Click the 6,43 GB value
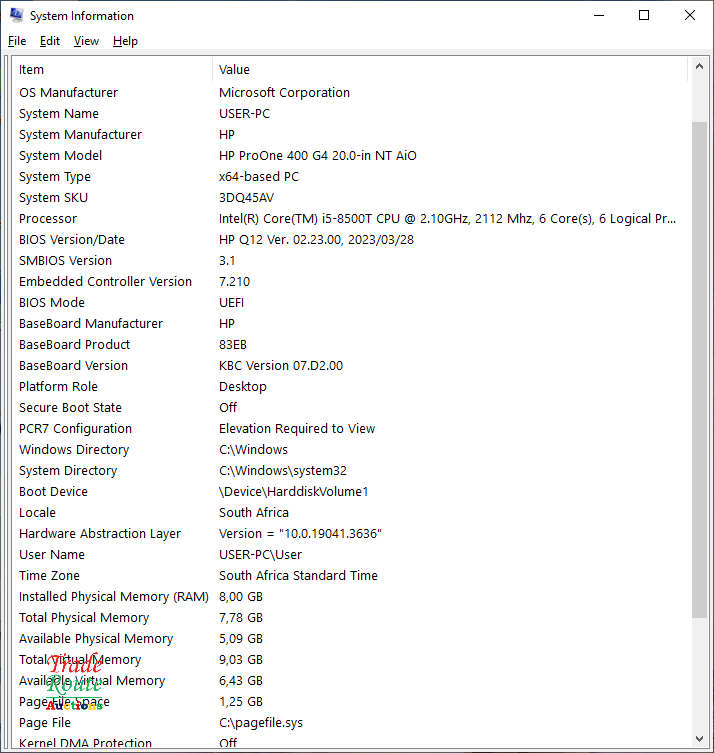 241,681
